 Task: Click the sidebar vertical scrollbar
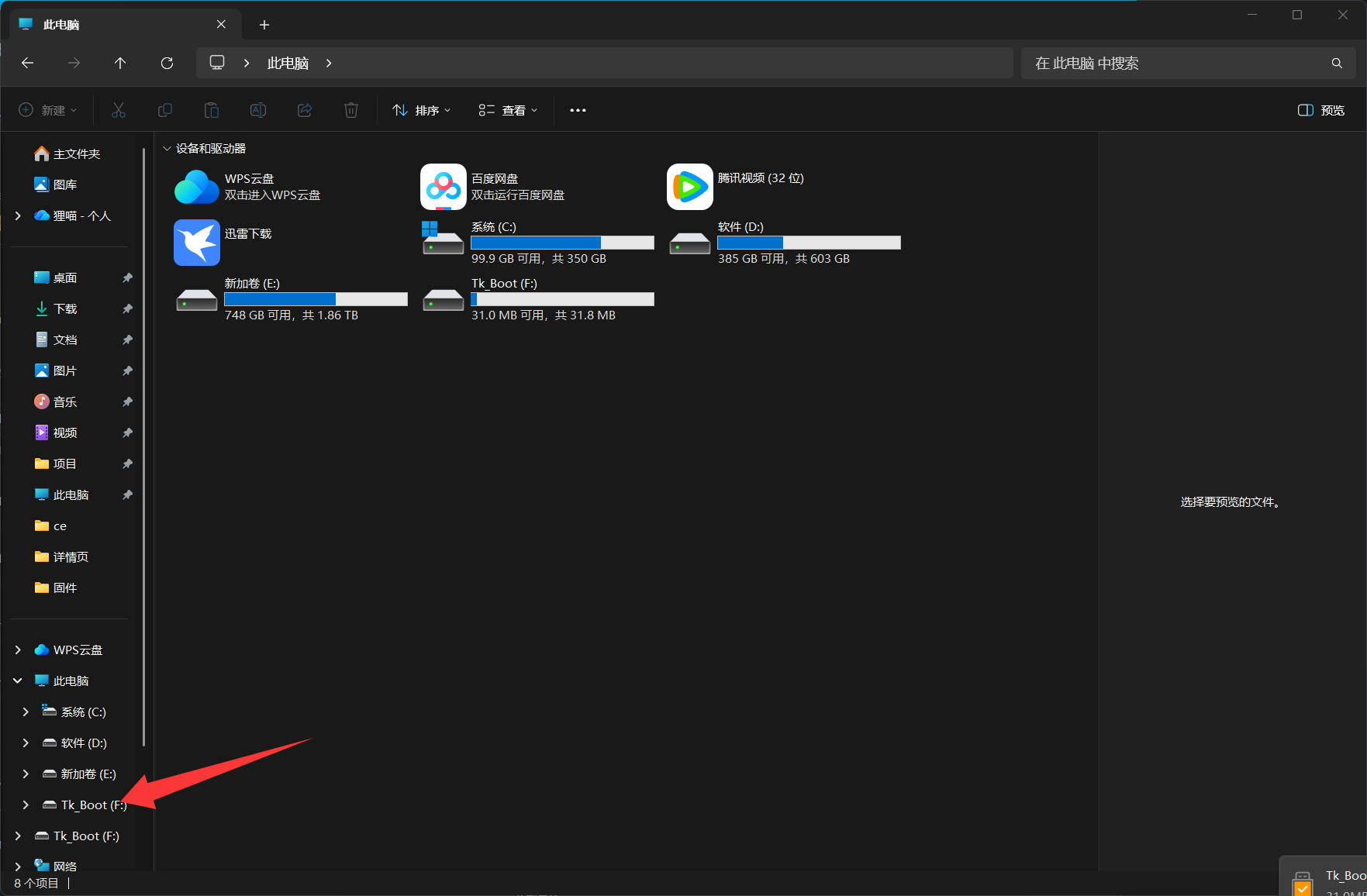[x=144, y=448]
